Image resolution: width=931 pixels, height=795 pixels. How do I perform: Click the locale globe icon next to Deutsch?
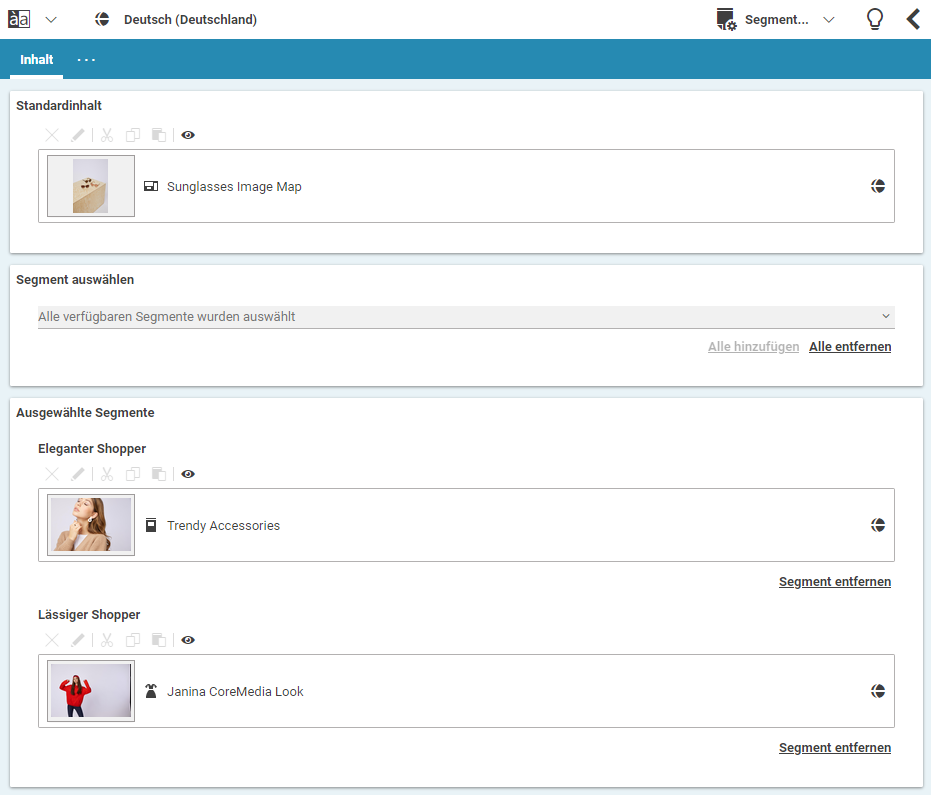(x=102, y=20)
